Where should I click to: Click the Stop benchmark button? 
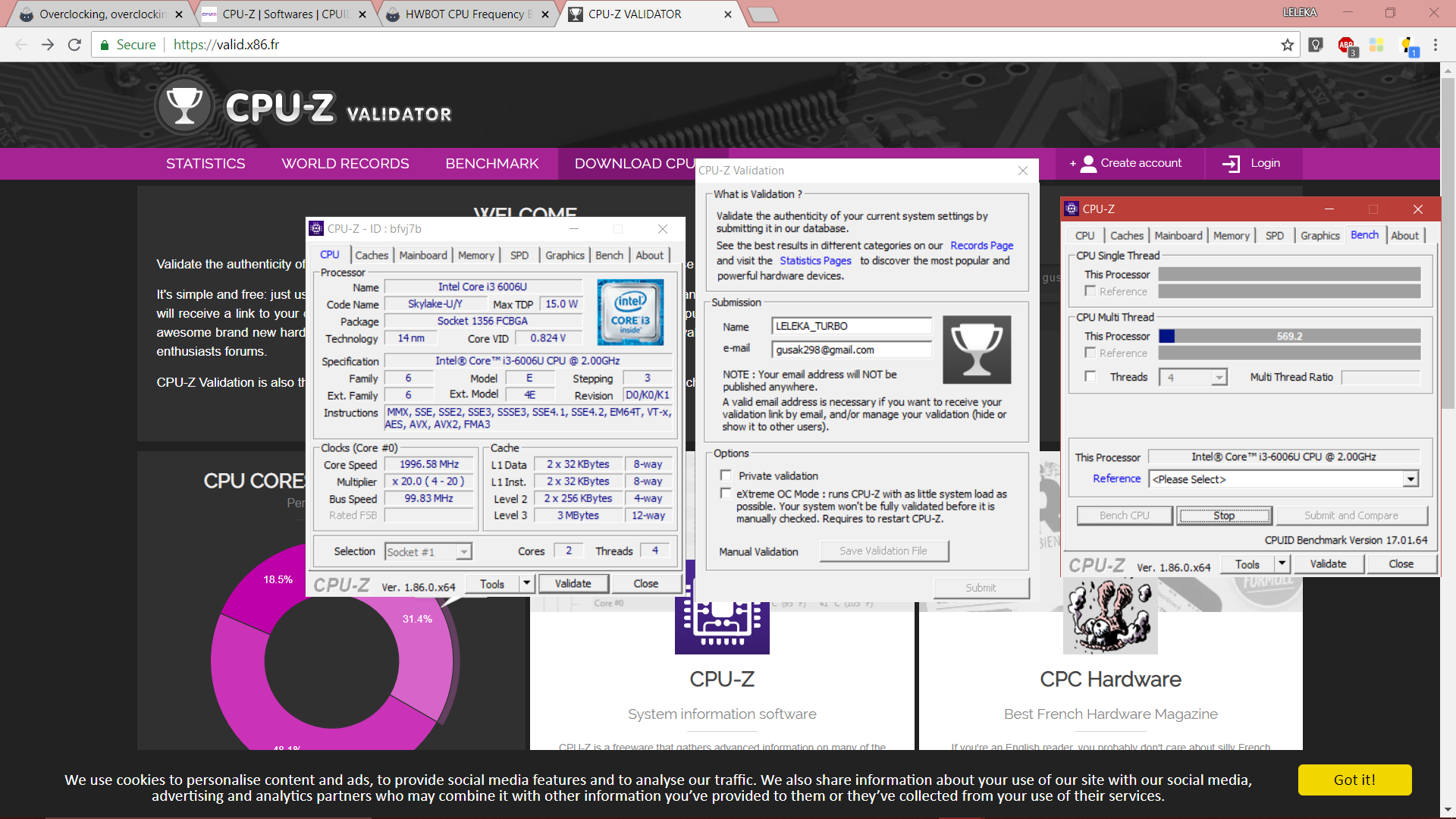pos(1224,516)
